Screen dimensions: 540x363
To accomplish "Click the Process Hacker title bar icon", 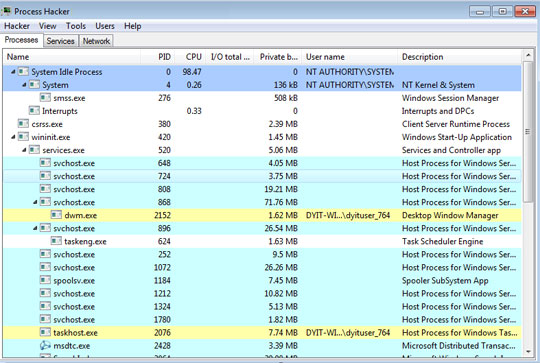I will coord(6,11).
